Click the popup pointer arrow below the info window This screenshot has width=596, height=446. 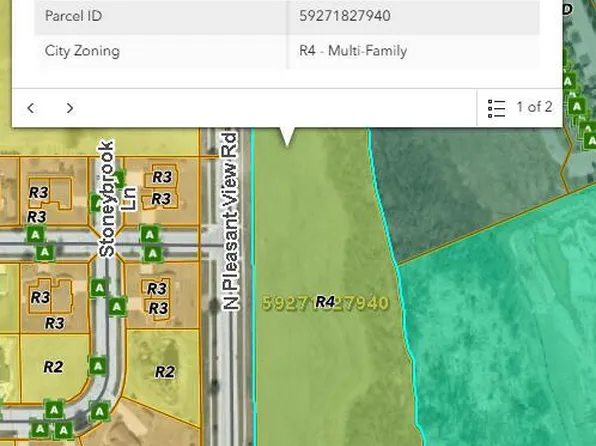pos(287,137)
